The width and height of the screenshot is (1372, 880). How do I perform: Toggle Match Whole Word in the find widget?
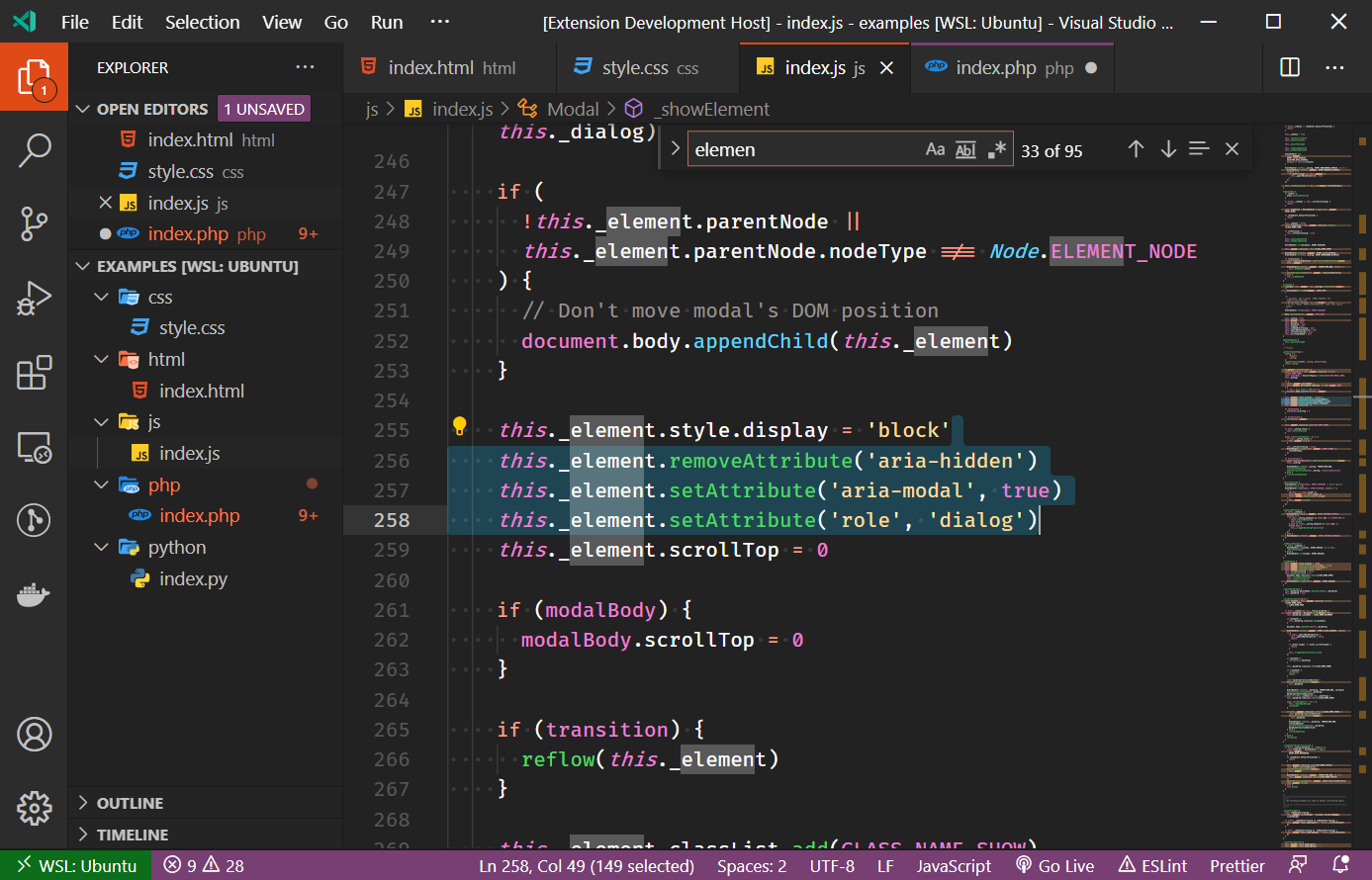tap(965, 149)
